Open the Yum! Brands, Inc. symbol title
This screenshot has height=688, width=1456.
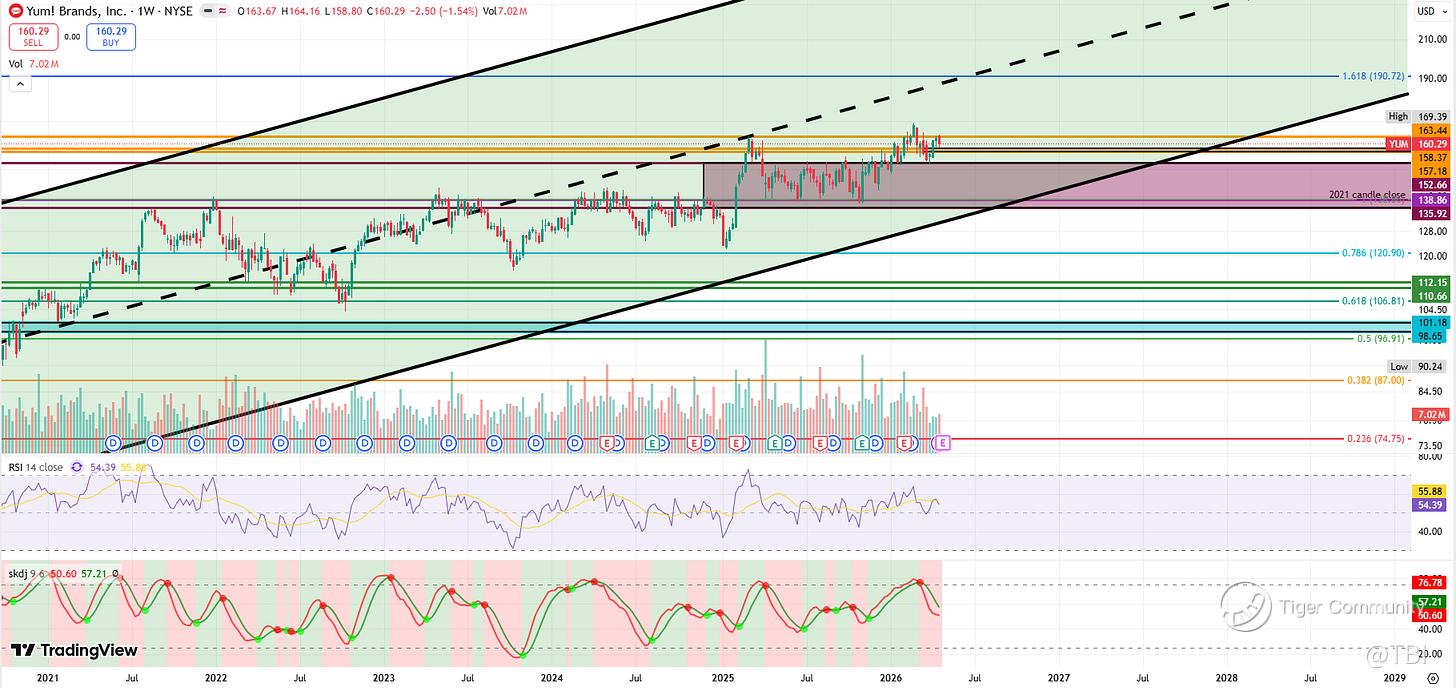(x=78, y=11)
